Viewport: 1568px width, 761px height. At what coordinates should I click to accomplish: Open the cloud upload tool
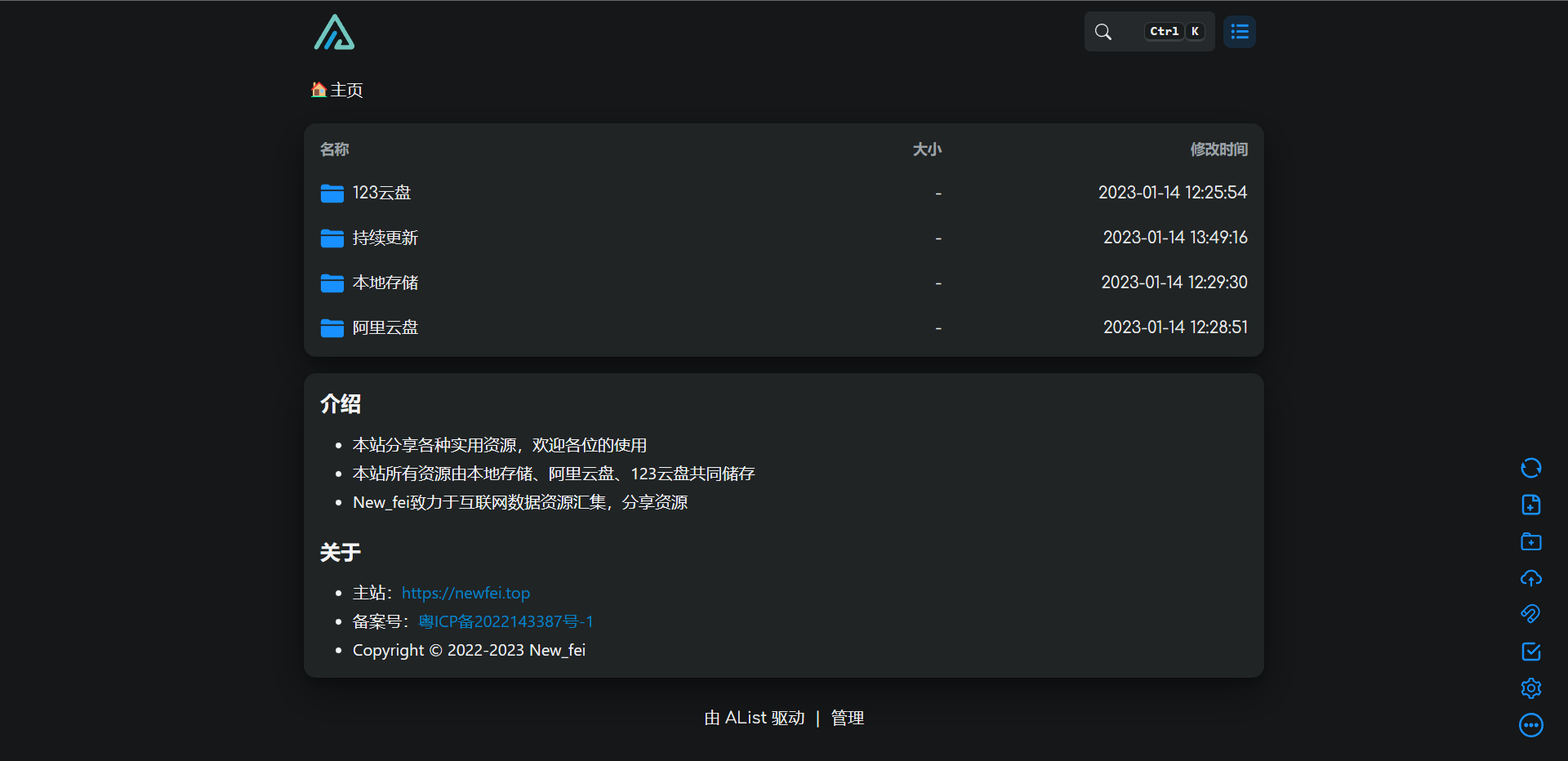1530,578
